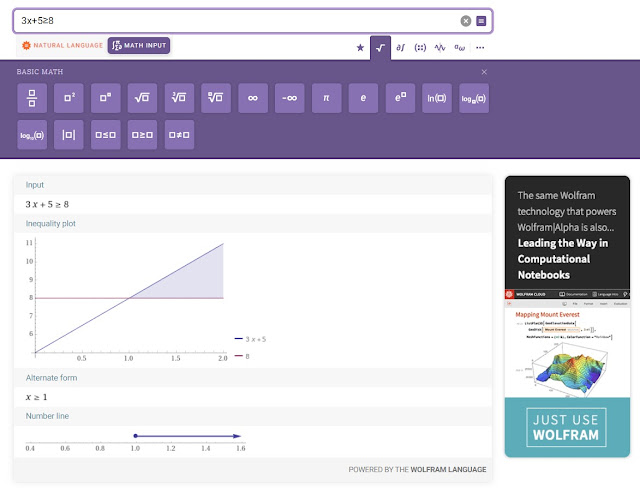640x488 pixels.
Task: Open the calculus integral symbols tab
Action: coord(400,48)
